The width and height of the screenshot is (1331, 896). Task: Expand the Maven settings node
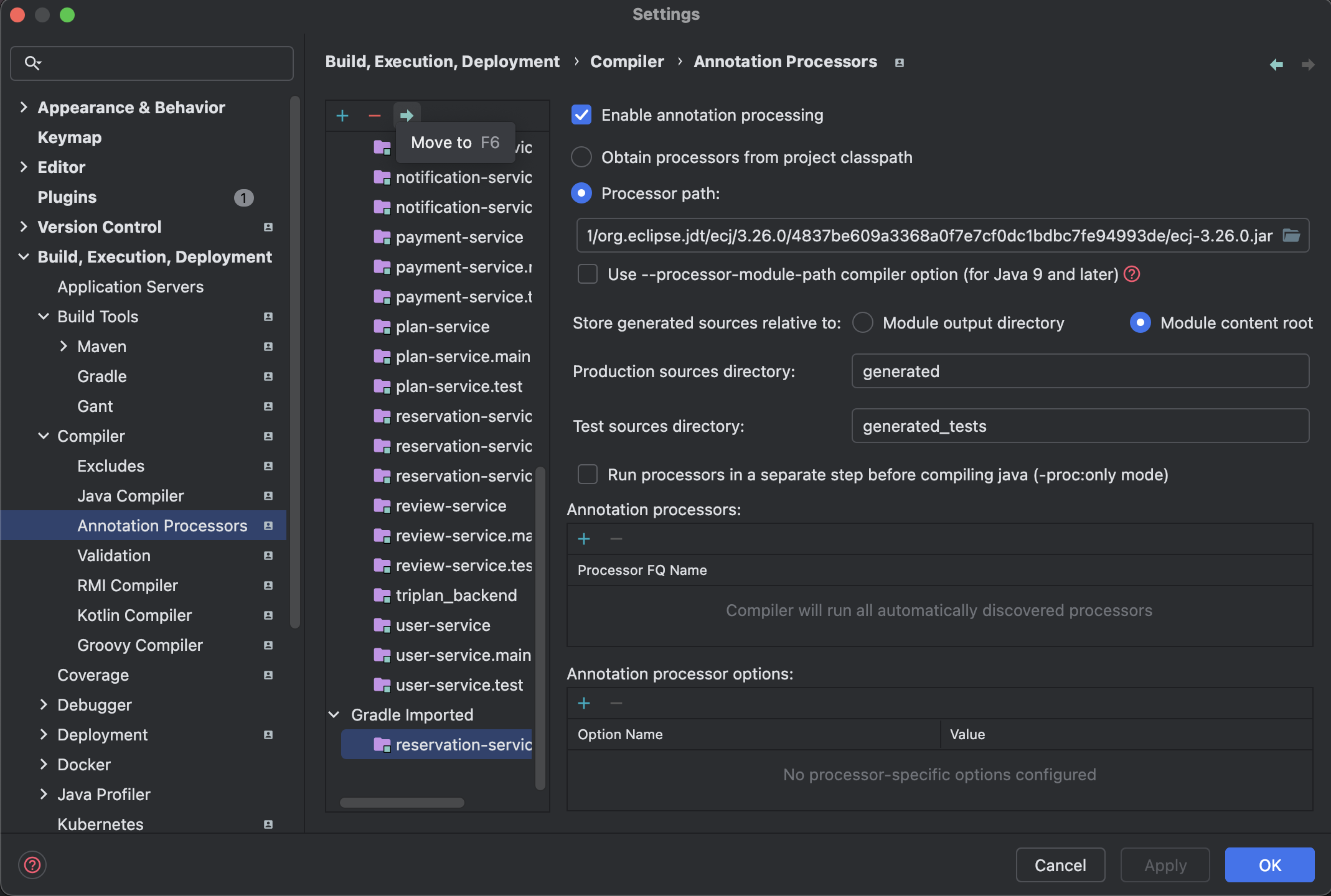coord(63,347)
